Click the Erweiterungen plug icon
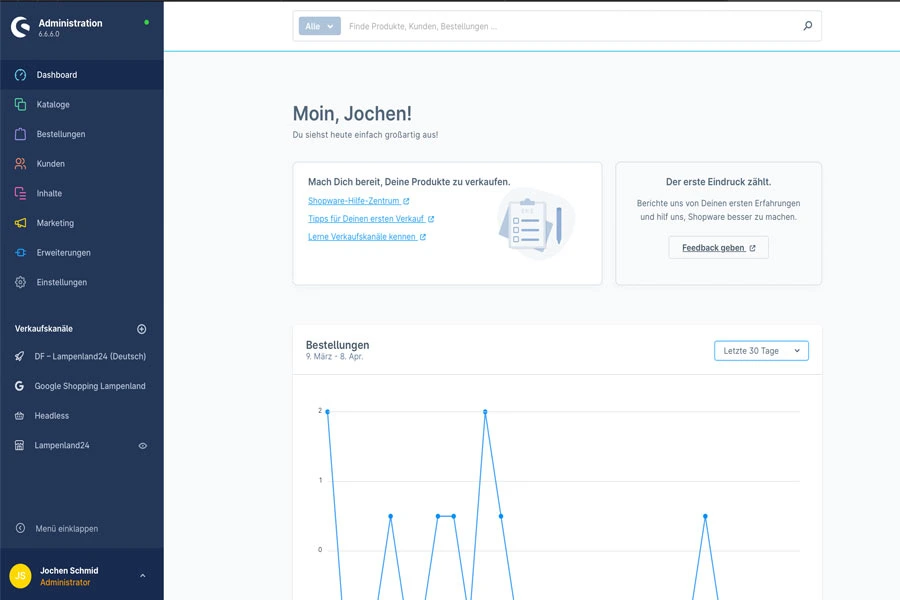900x600 pixels. 21,253
